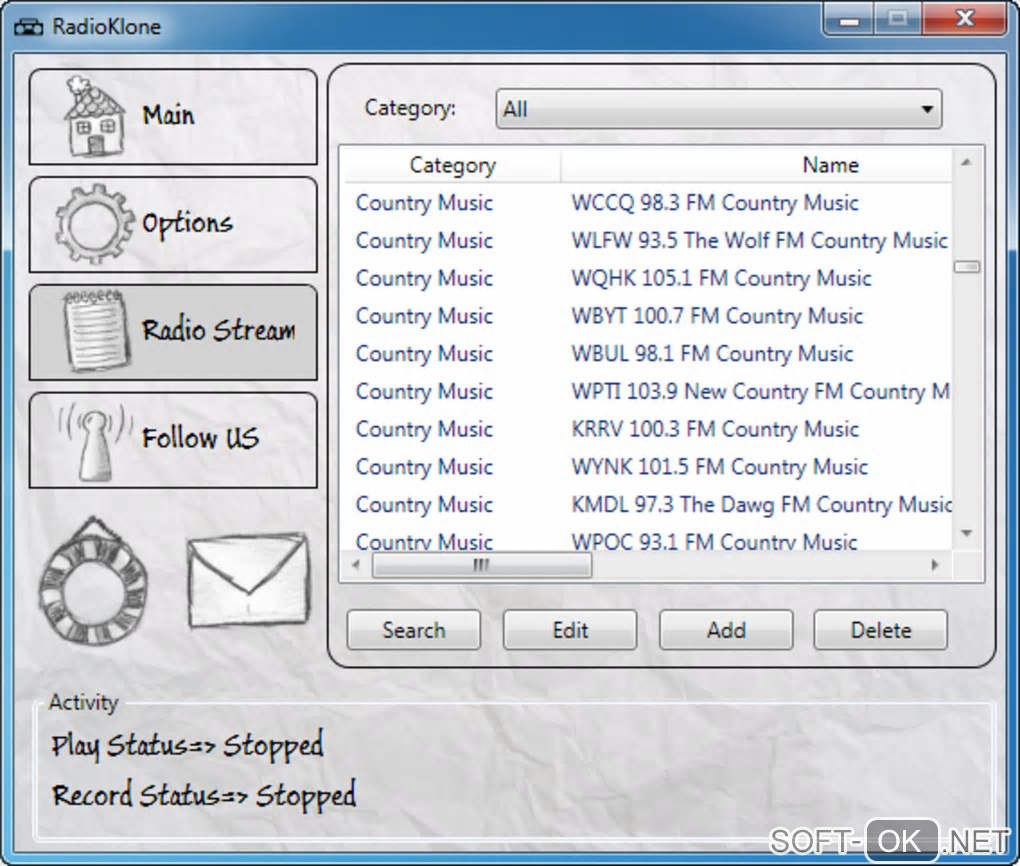The width and height of the screenshot is (1020, 866).
Task: Select WYNK 101.5 FM Country Music row
Action: point(647,467)
